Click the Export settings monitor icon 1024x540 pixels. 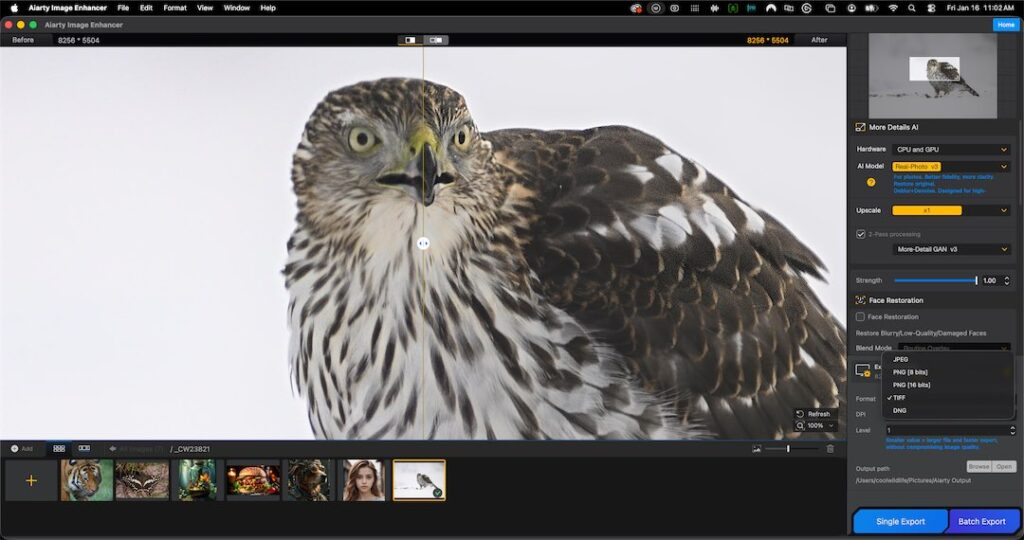(x=863, y=370)
